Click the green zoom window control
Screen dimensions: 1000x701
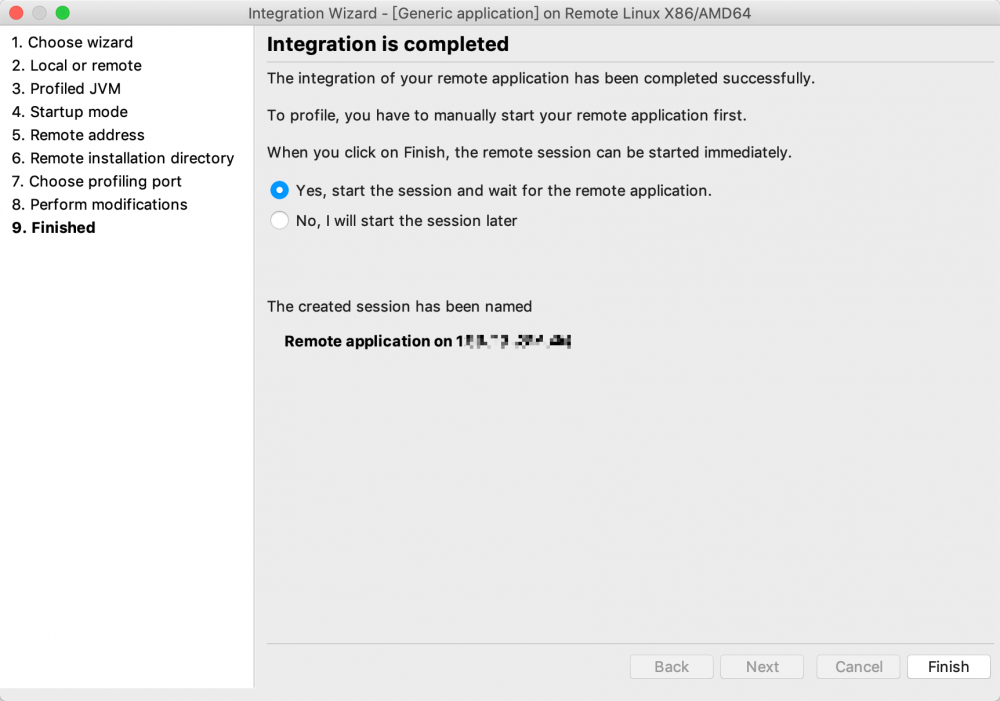pos(62,13)
